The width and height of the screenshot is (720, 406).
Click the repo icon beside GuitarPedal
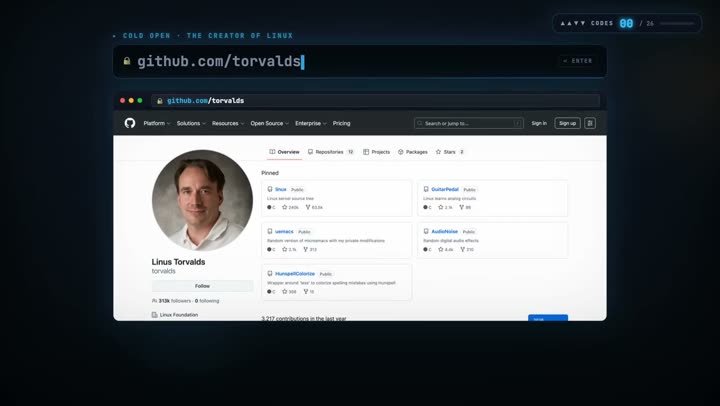click(x=426, y=189)
